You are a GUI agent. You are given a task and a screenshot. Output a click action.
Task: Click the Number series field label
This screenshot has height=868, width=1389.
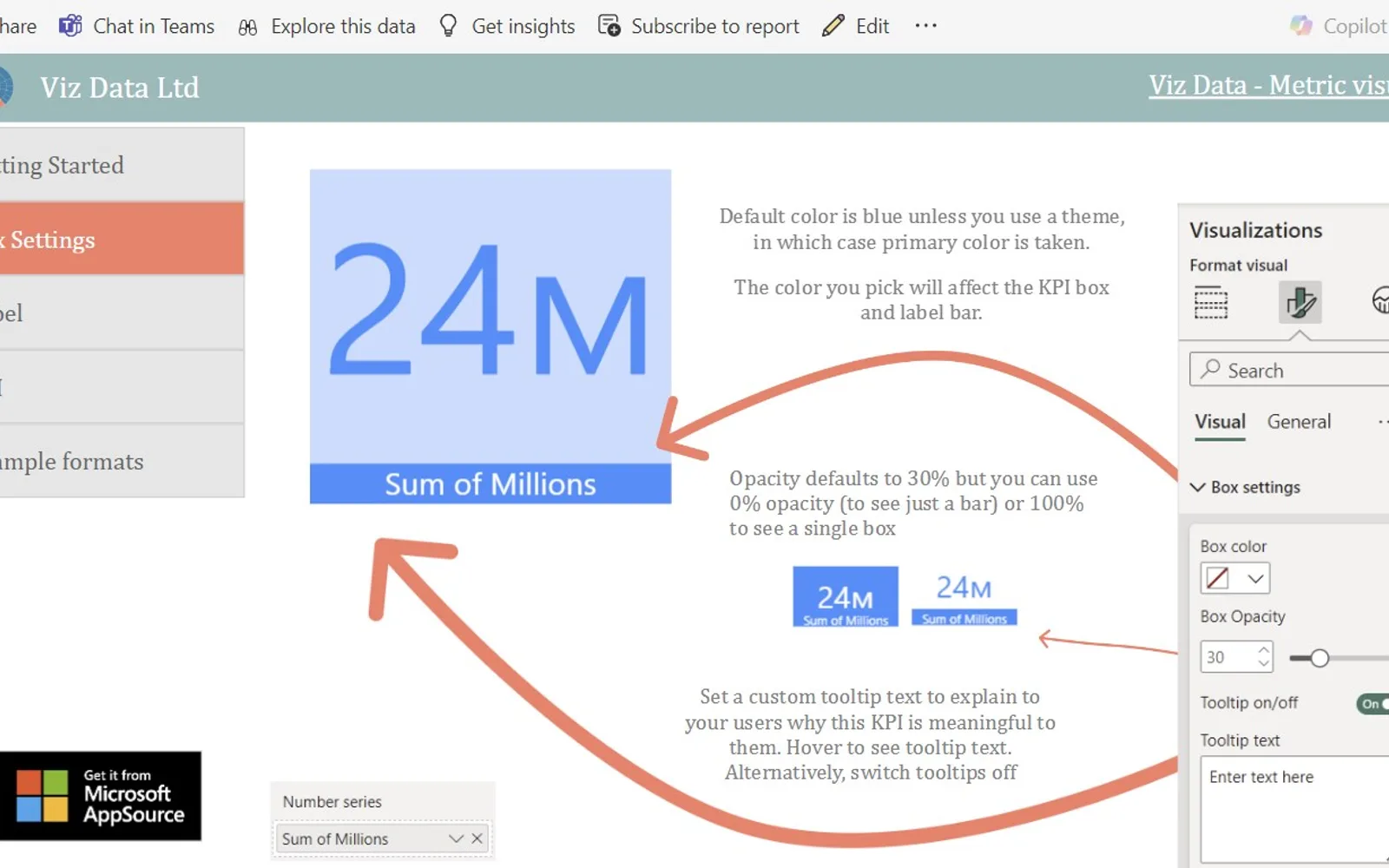[332, 802]
